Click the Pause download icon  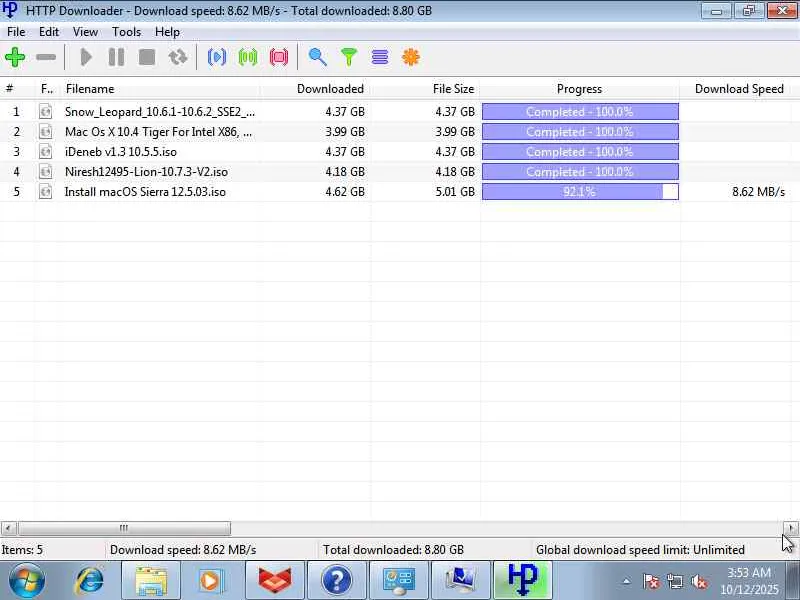[116, 57]
